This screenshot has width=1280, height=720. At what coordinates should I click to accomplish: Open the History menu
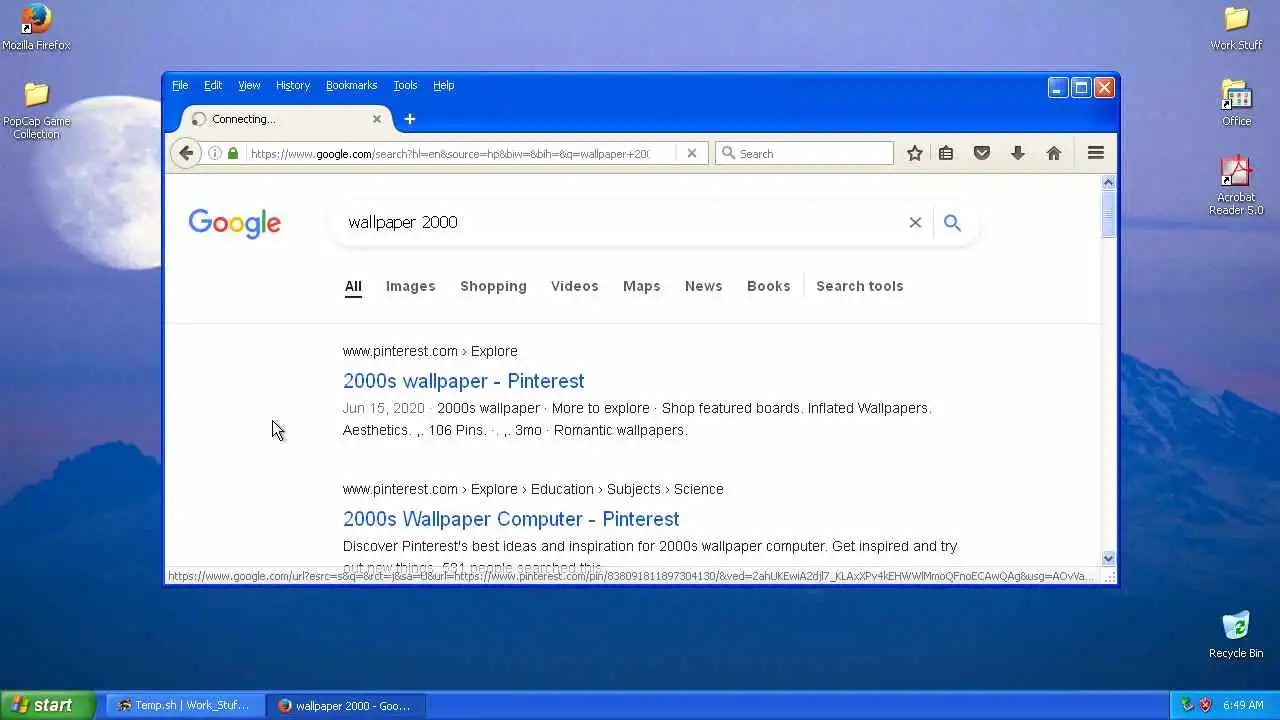293,85
